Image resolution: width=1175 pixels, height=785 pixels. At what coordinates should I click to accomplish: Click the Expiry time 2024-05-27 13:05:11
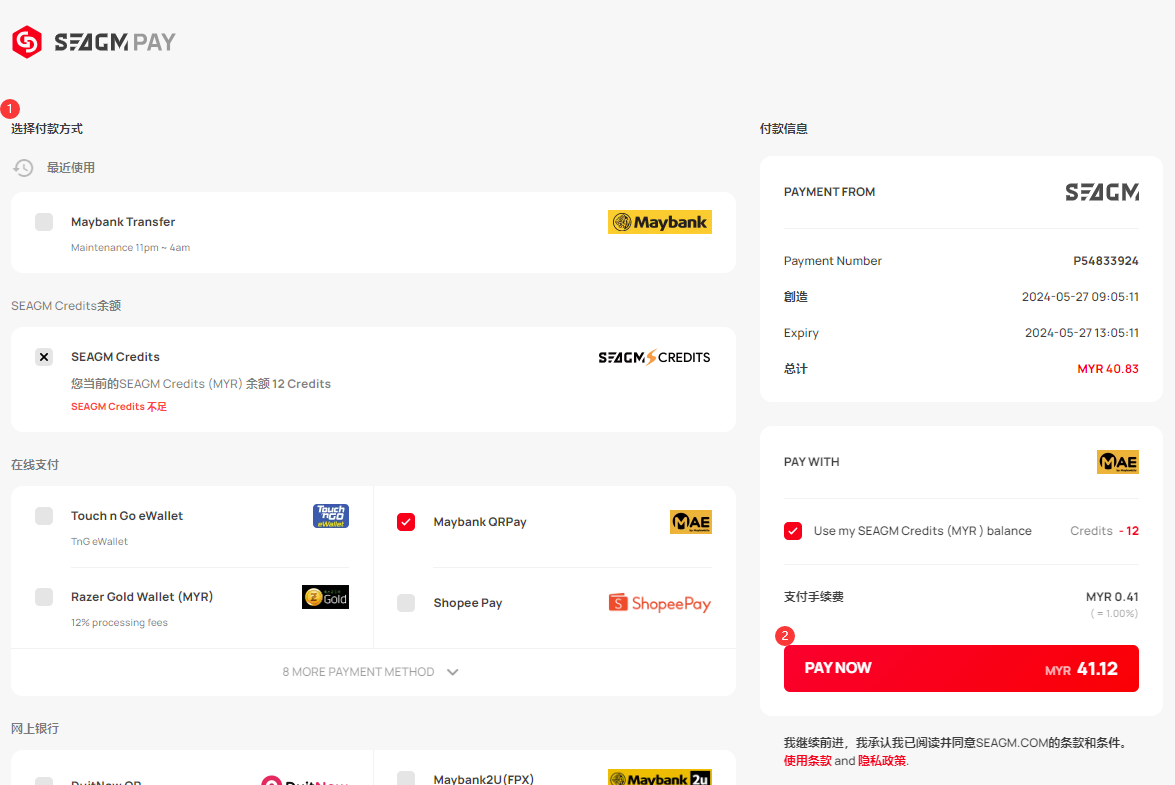click(1081, 333)
